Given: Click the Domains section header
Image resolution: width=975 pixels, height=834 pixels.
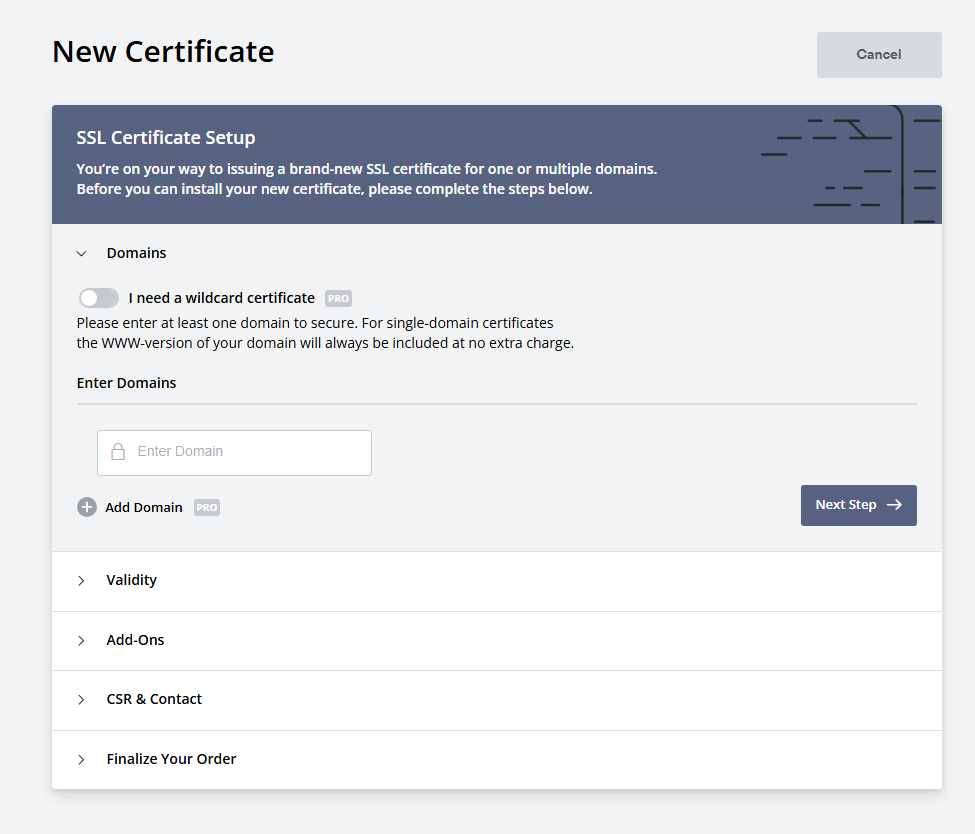Looking at the screenshot, I should click(x=136, y=253).
